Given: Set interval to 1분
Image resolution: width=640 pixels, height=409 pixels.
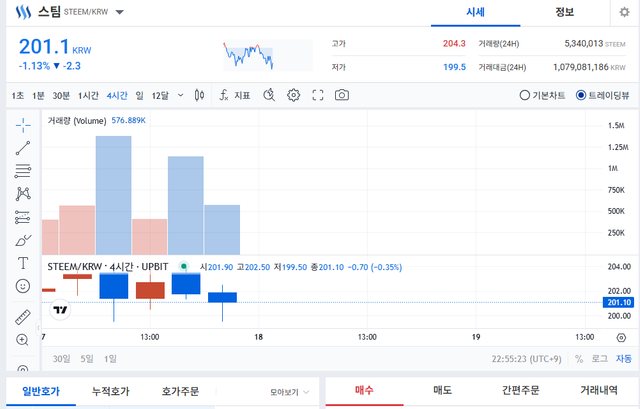Looking at the screenshot, I should pos(38,96).
